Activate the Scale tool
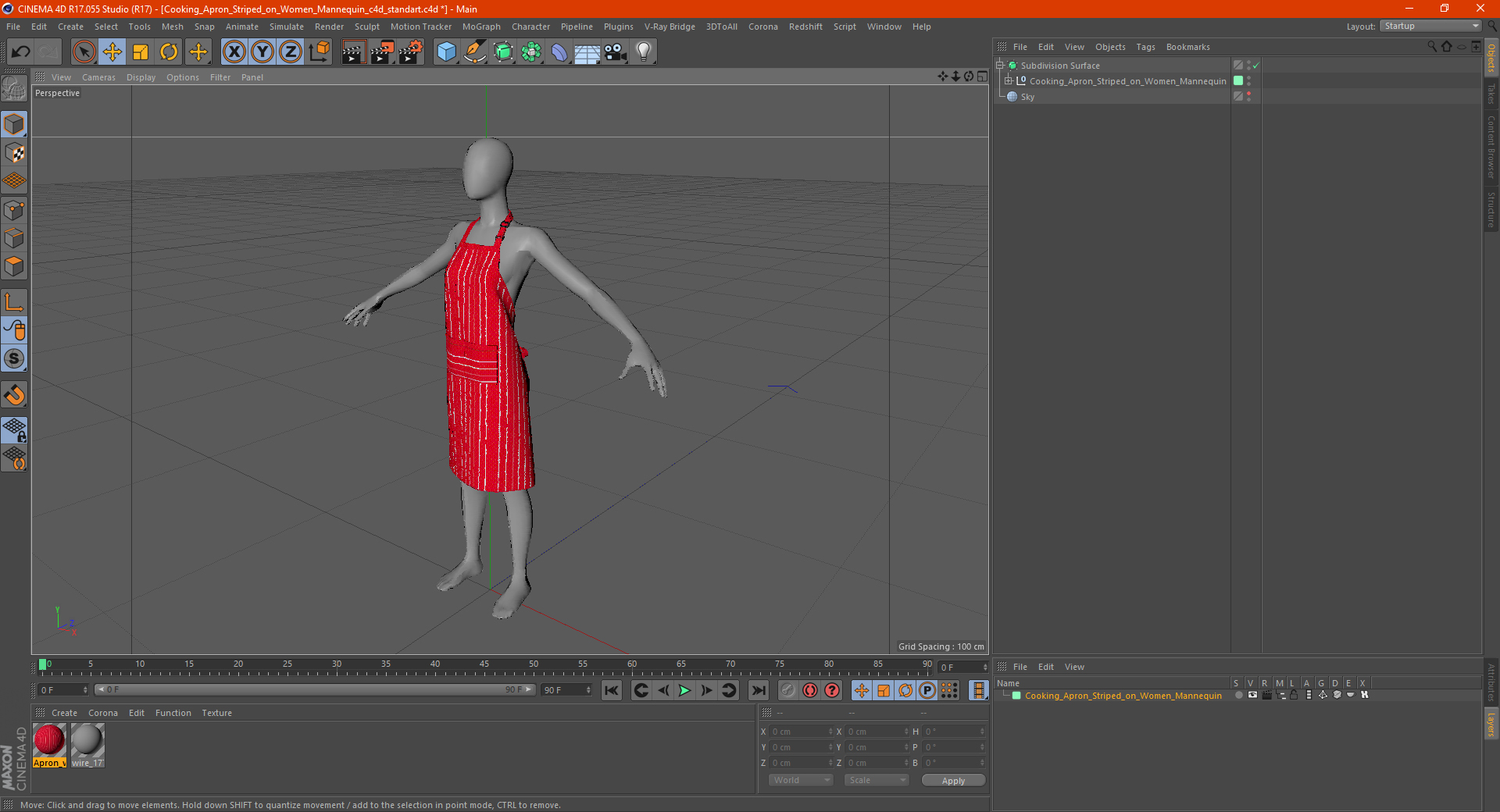The width and height of the screenshot is (1500, 812). pyautogui.click(x=141, y=52)
